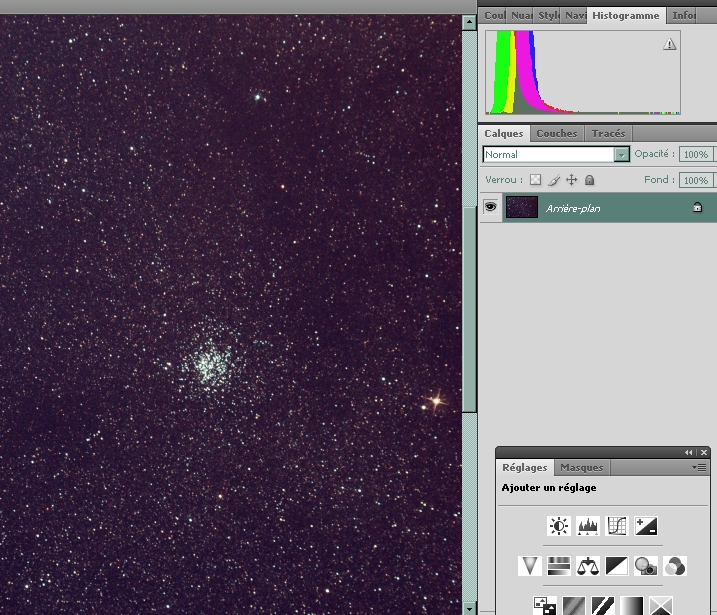717x615 pixels.
Task: Click the lock icon on Arrière-plan layer
Action: click(697, 207)
